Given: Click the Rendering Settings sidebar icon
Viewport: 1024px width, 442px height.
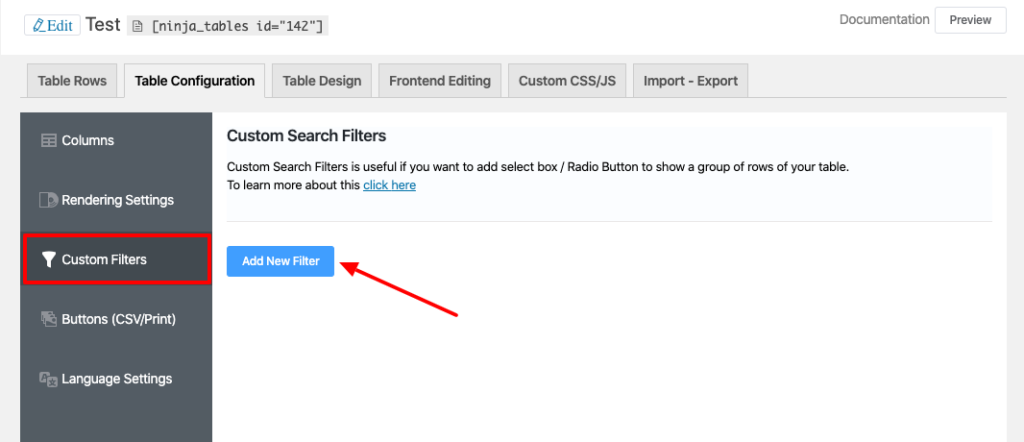Looking at the screenshot, I should coord(48,200).
